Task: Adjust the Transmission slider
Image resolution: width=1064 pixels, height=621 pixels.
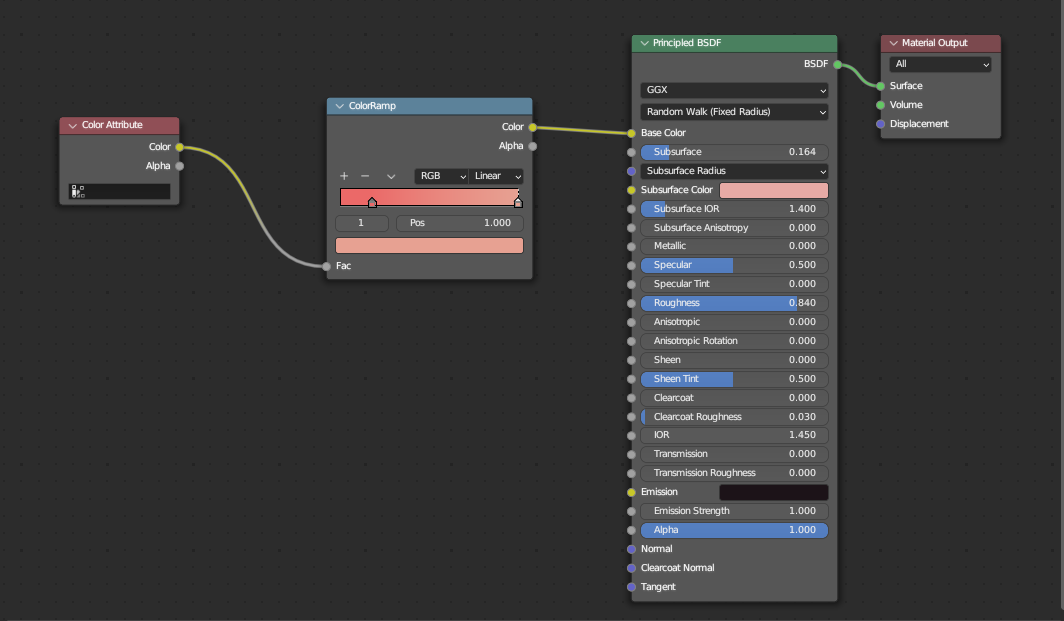Action: click(734, 454)
